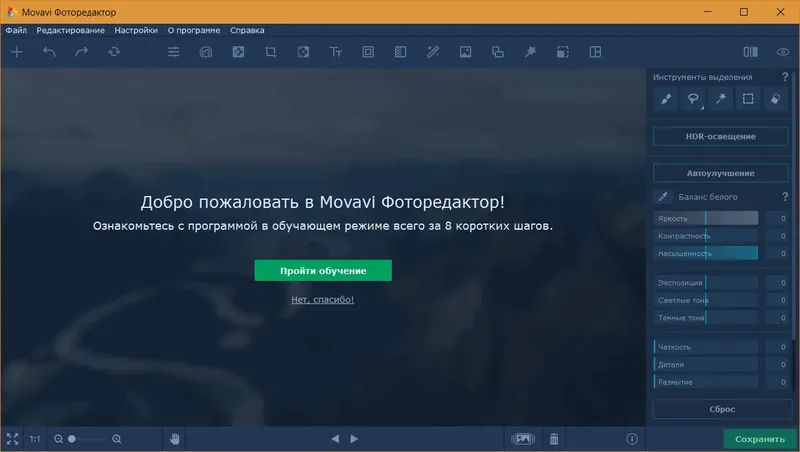
Task: Click the Четкость slider
Action: pos(706,347)
